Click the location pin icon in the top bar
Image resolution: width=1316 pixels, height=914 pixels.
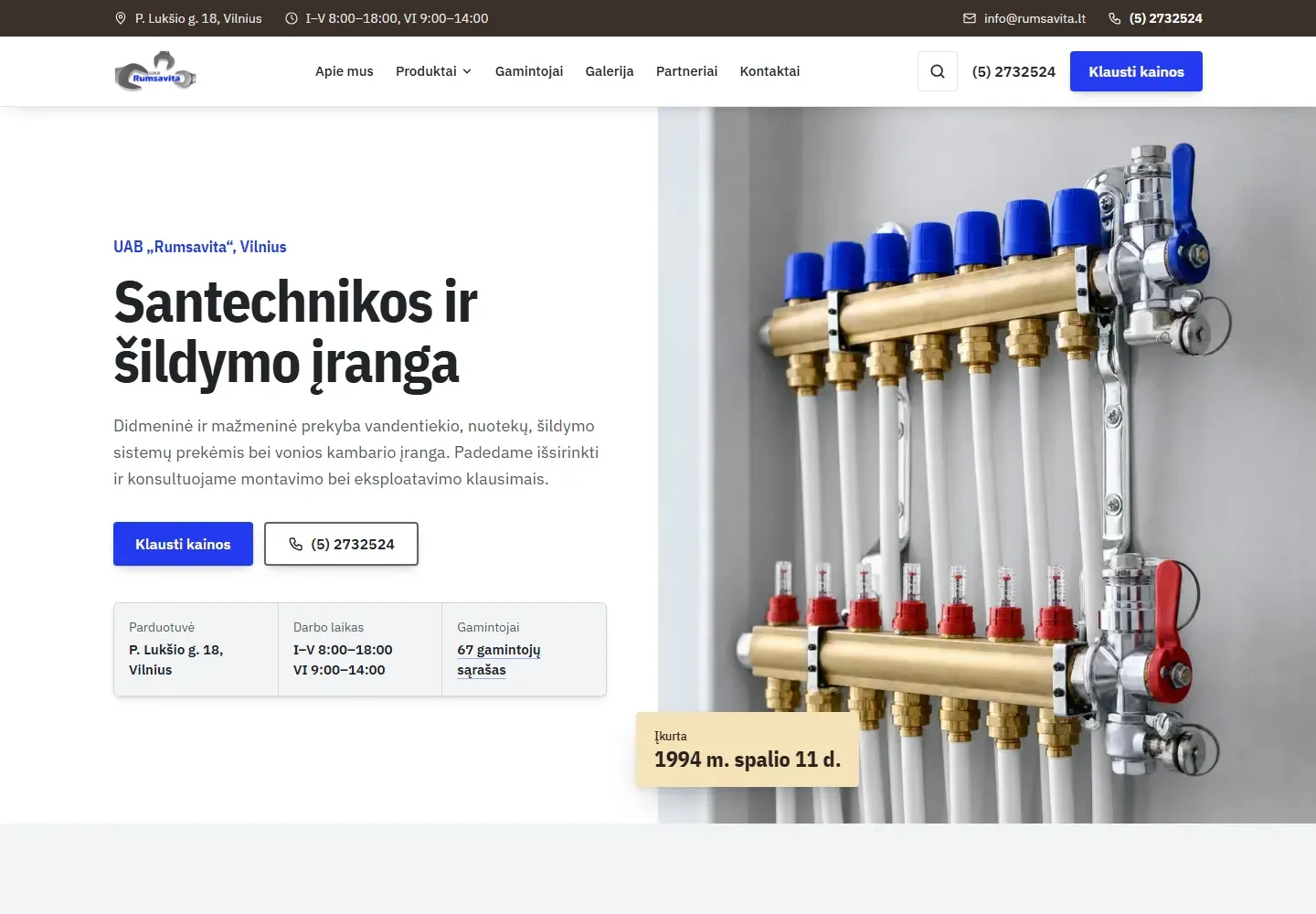(121, 18)
